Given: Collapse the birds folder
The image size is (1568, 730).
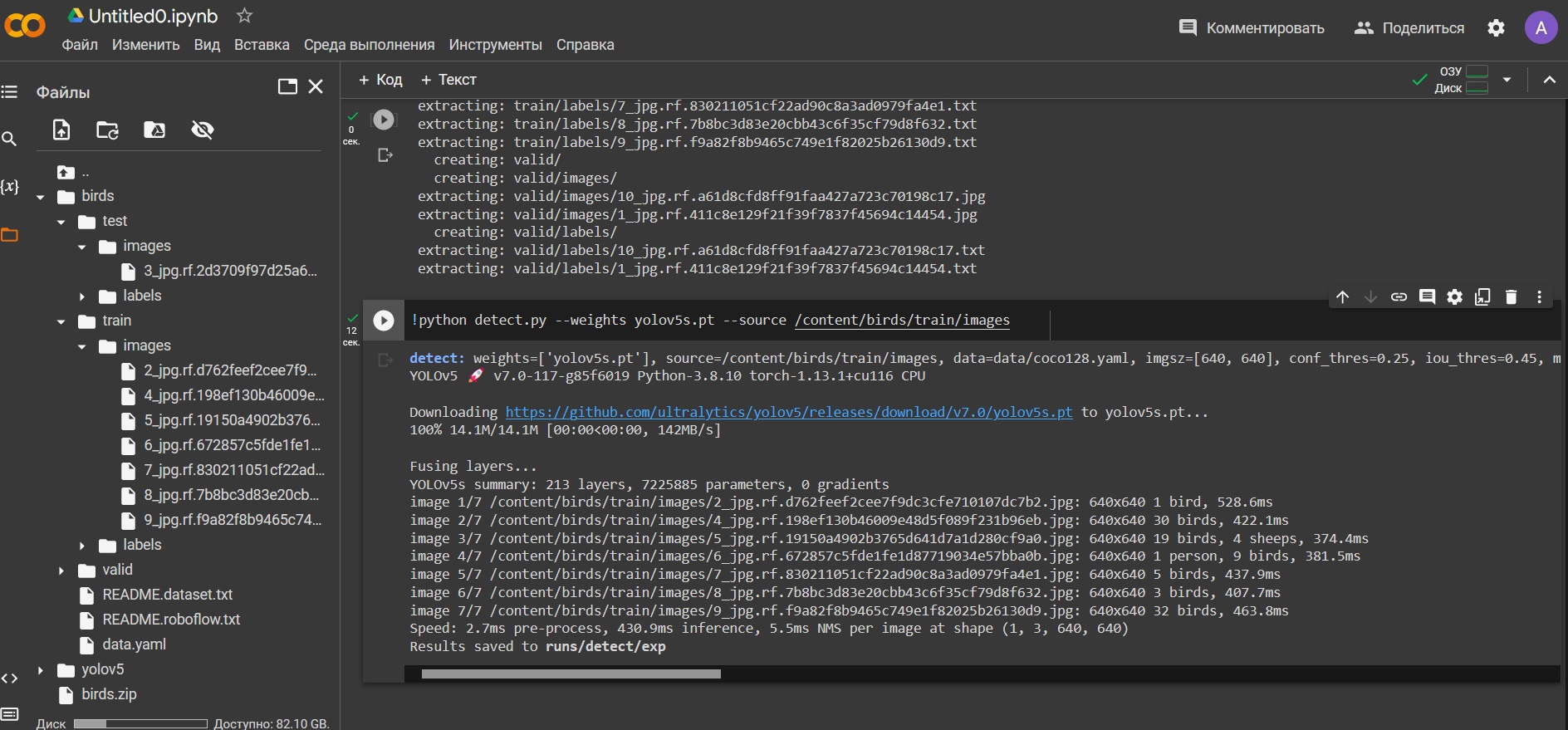Looking at the screenshot, I should point(41,197).
